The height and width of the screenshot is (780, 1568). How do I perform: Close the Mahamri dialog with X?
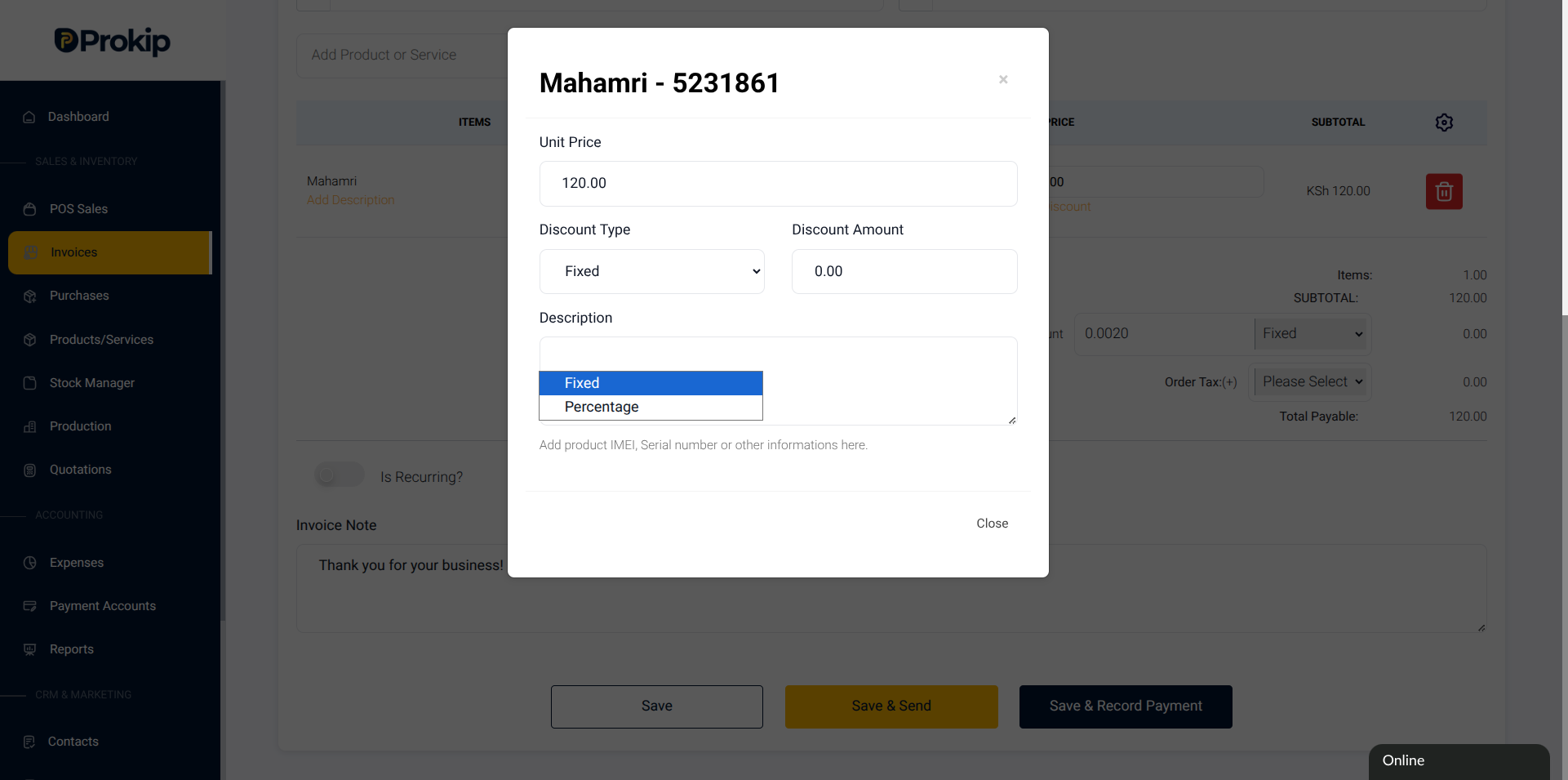(x=1003, y=79)
